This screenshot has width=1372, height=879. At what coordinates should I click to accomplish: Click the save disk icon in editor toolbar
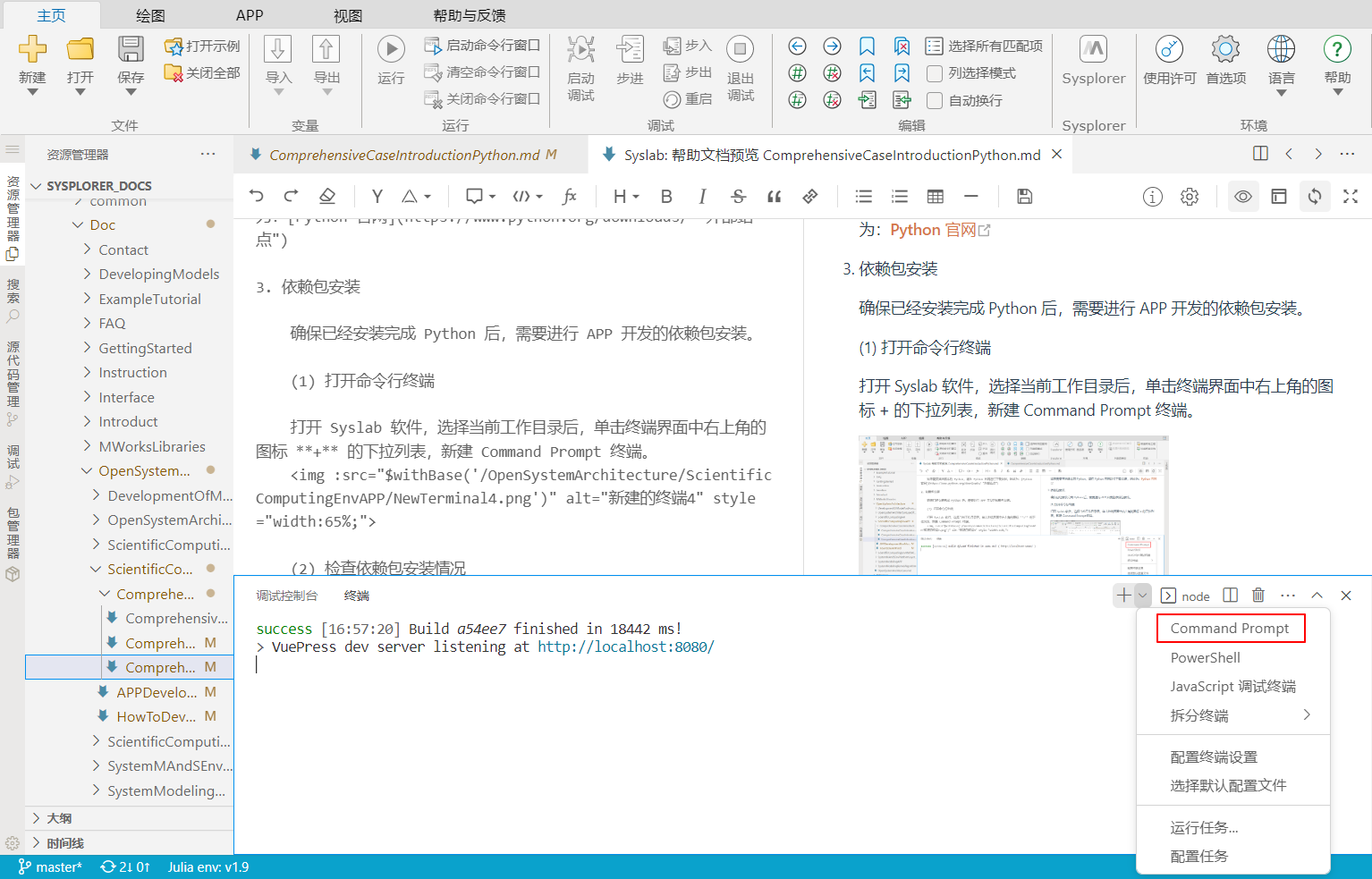pyautogui.click(x=1025, y=197)
